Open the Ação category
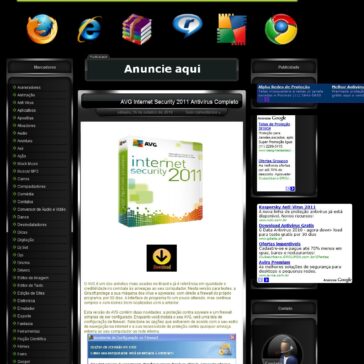The width and height of the screenshot is (364, 364). pos(21,156)
